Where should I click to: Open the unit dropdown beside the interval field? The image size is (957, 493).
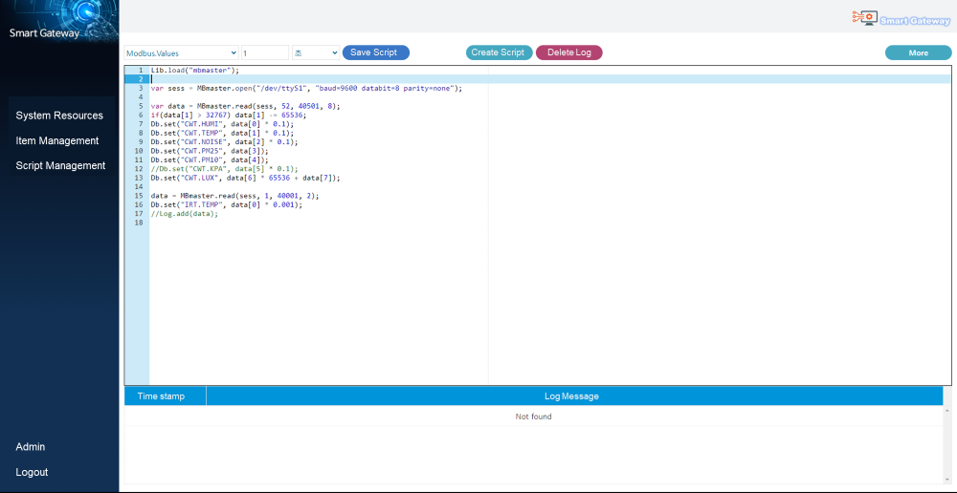tap(316, 53)
